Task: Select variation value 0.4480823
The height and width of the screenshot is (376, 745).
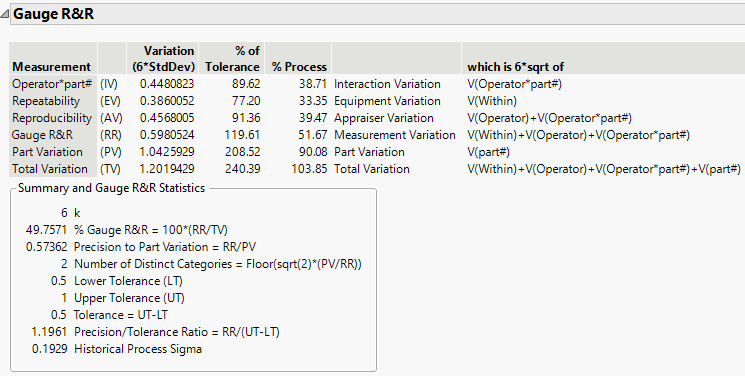Action: (x=167, y=84)
